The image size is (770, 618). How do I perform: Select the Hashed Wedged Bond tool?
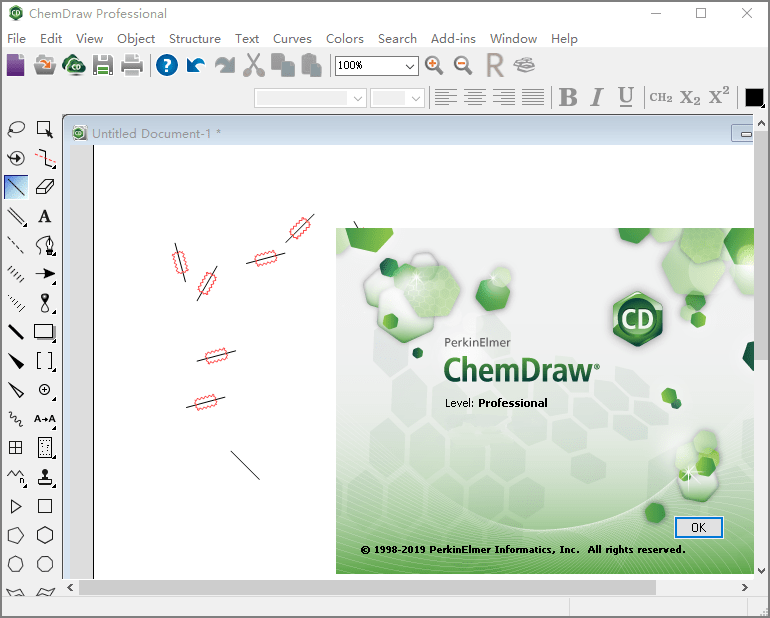tap(16, 303)
